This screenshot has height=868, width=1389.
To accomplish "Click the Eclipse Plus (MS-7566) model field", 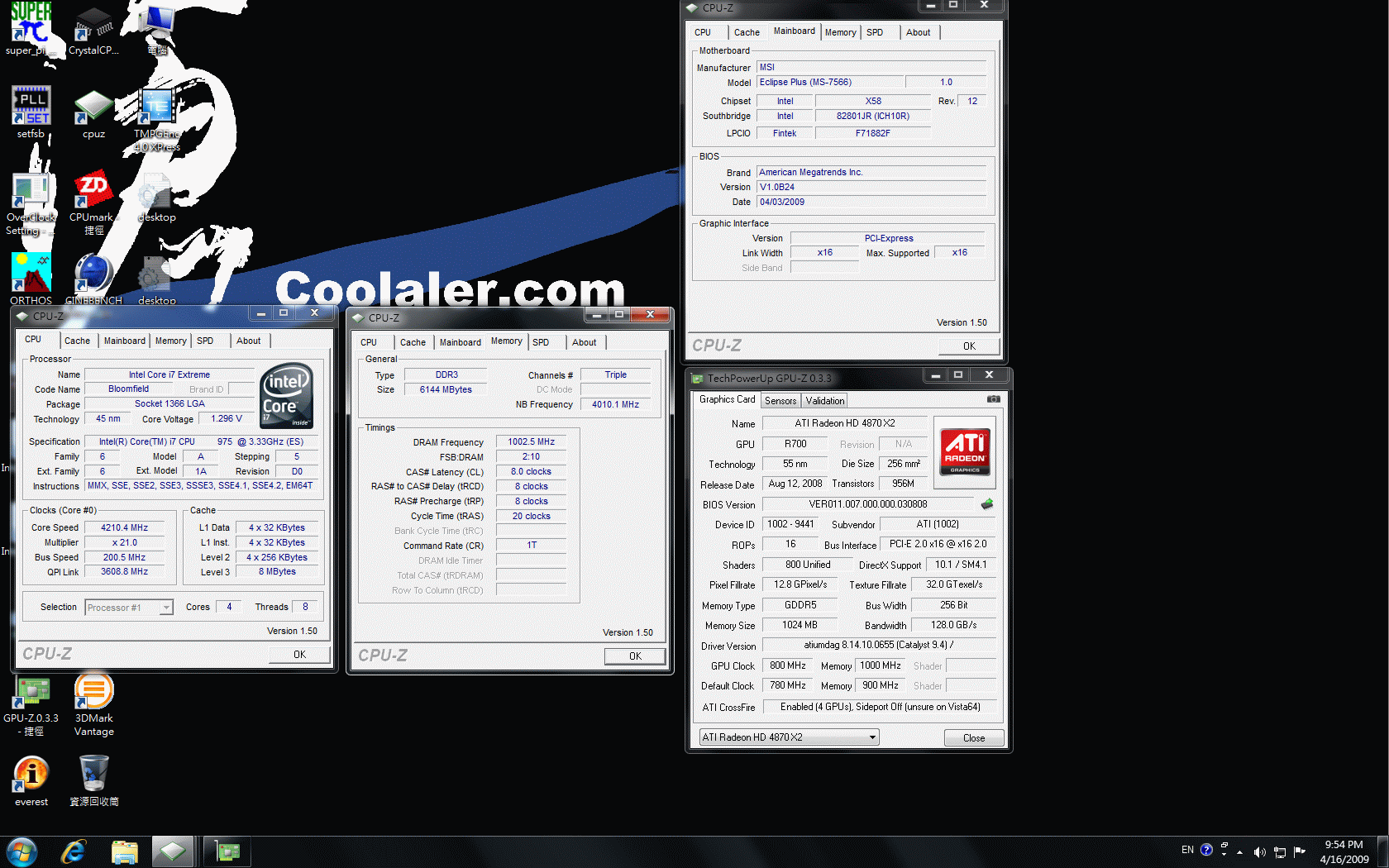I will (x=829, y=83).
